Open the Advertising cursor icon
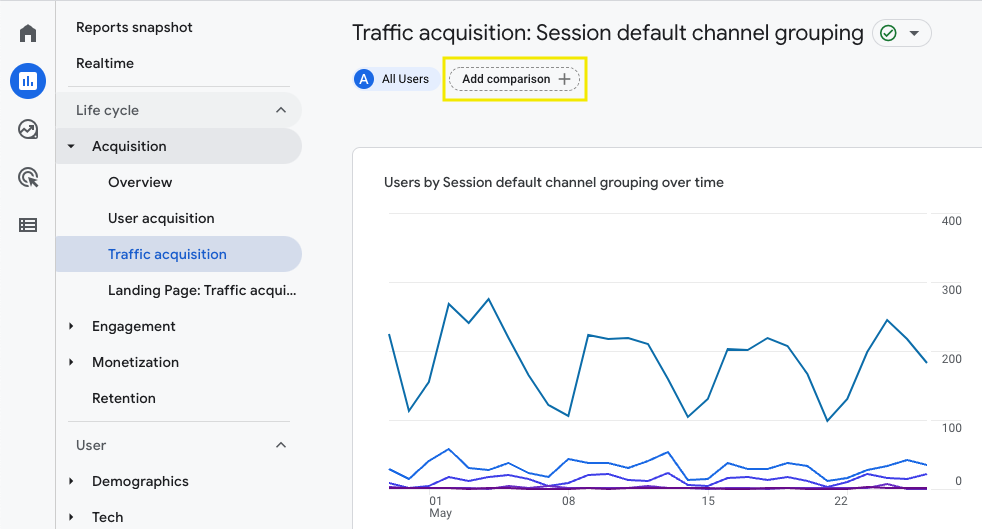982x529 pixels. pyautogui.click(x=28, y=177)
